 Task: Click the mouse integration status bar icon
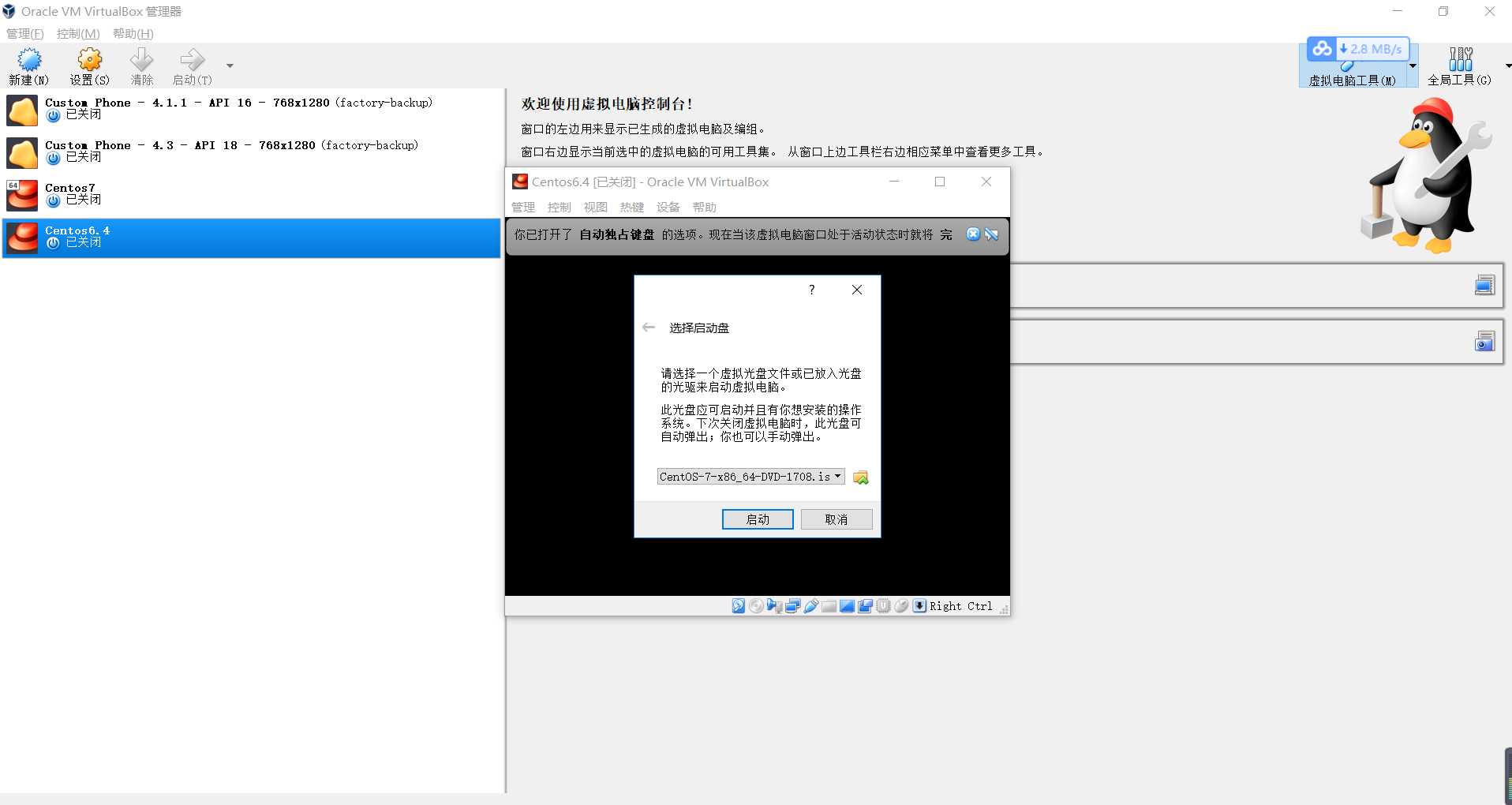point(902,606)
